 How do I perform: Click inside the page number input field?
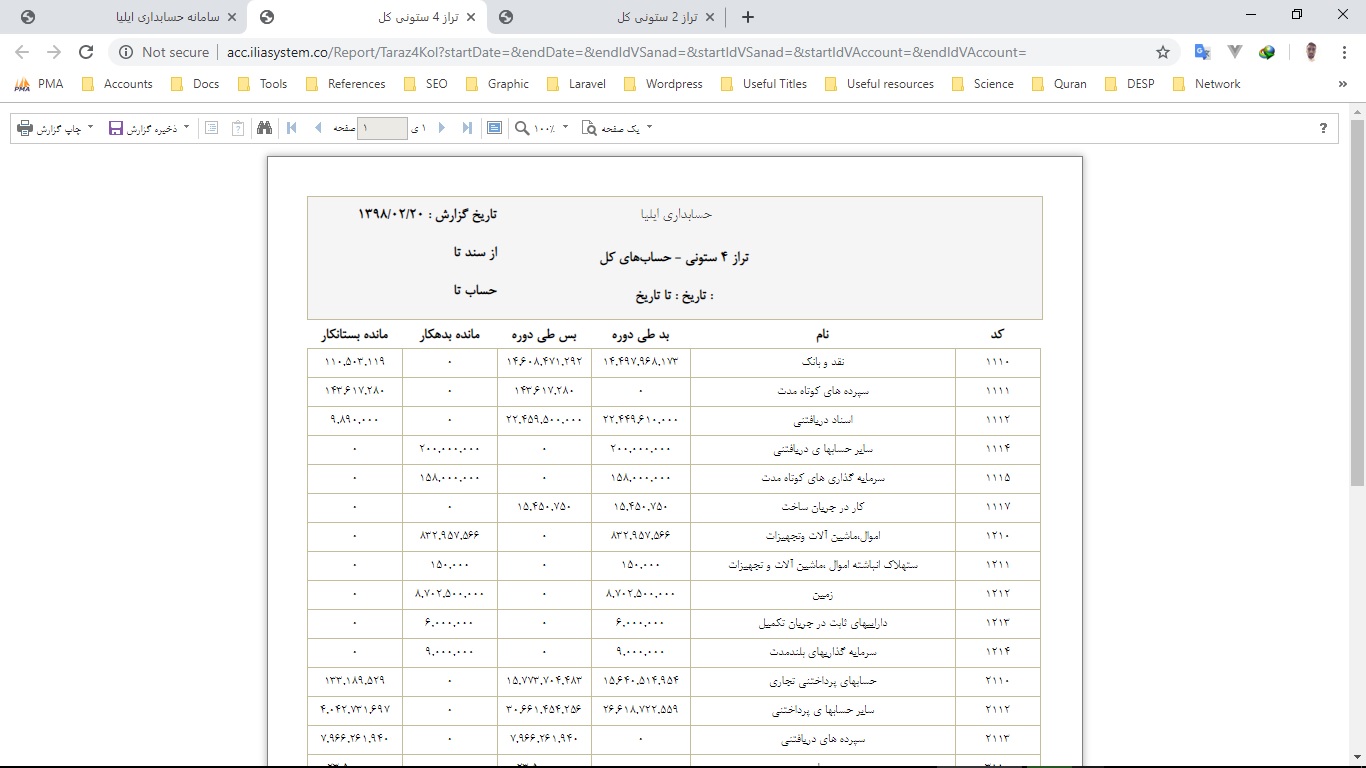coord(381,128)
